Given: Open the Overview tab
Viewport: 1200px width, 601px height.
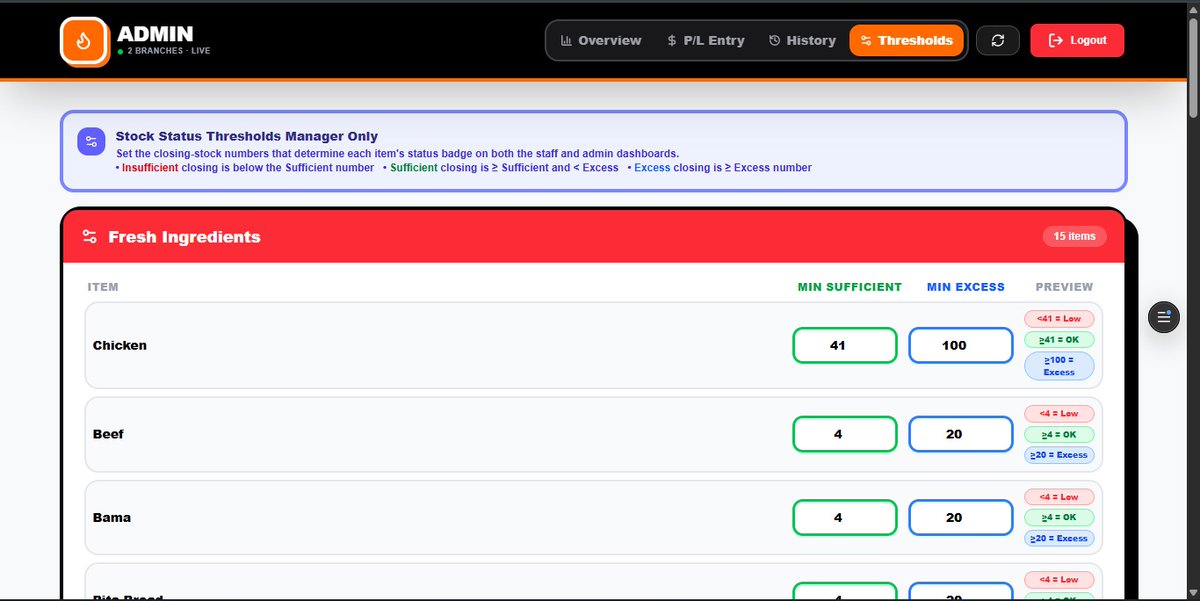Looking at the screenshot, I should pyautogui.click(x=601, y=41).
